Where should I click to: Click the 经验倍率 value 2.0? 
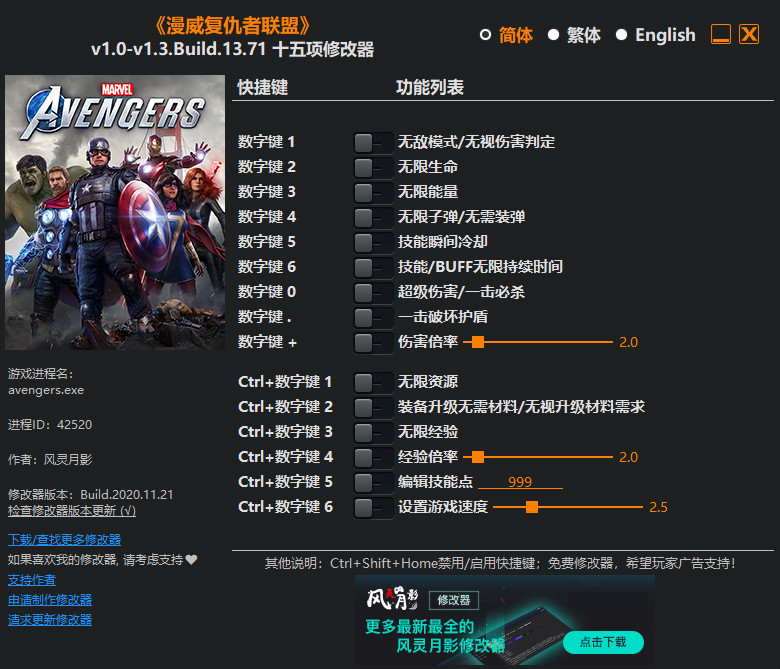[628, 457]
